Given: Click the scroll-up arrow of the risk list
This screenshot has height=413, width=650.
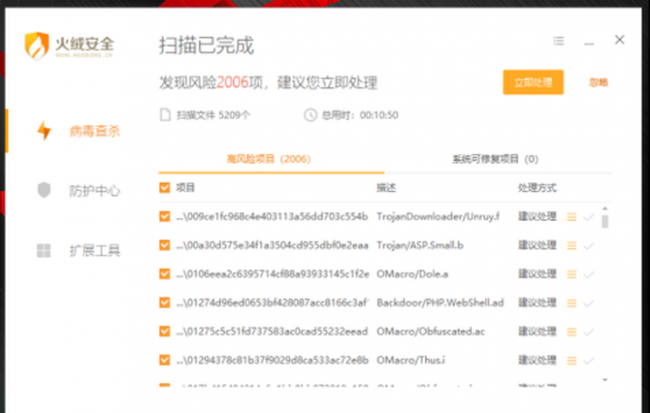Looking at the screenshot, I should [x=605, y=209].
